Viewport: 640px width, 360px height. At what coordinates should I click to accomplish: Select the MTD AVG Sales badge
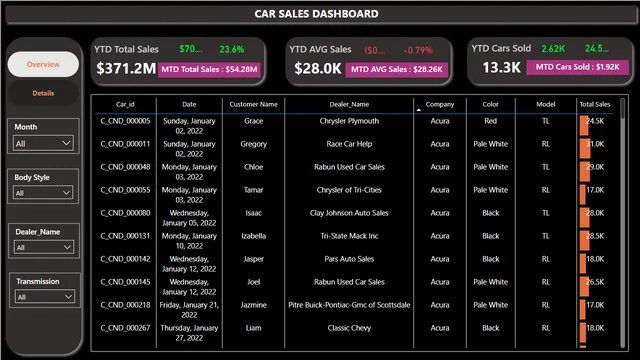coord(397,69)
